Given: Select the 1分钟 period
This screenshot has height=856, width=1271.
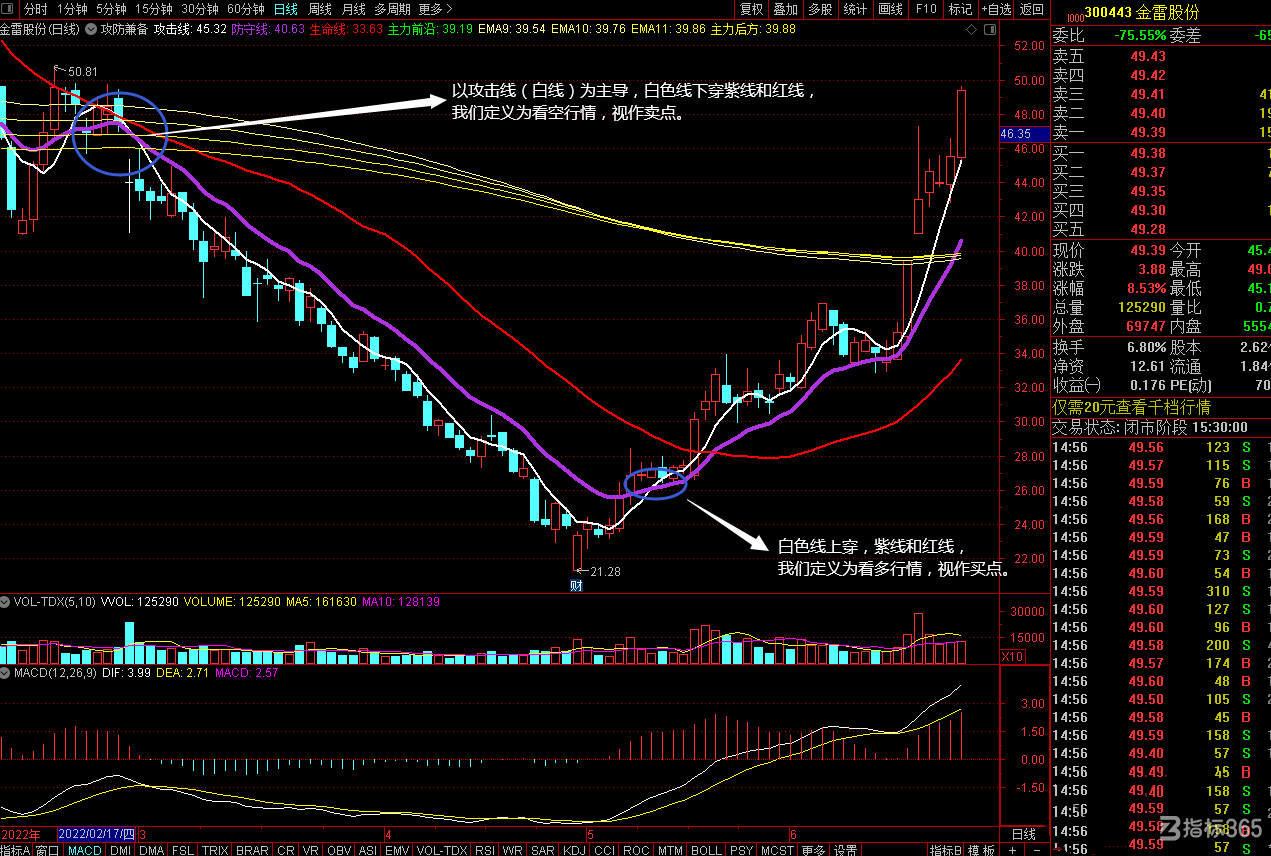Looking at the screenshot, I should [x=71, y=8].
